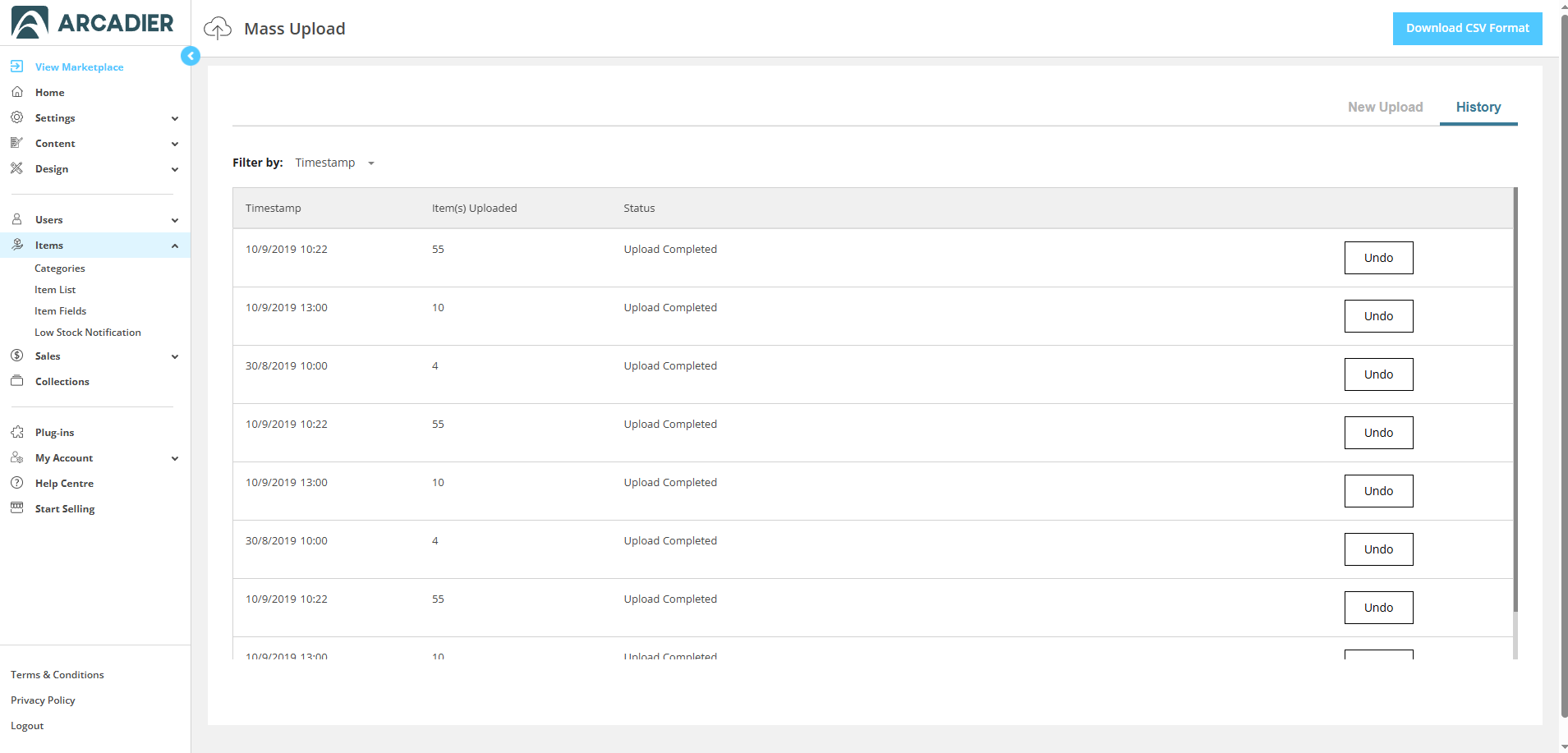Viewport: 1568px width, 753px height.
Task: Click the History table scrollbar
Action: pyautogui.click(x=1515, y=399)
